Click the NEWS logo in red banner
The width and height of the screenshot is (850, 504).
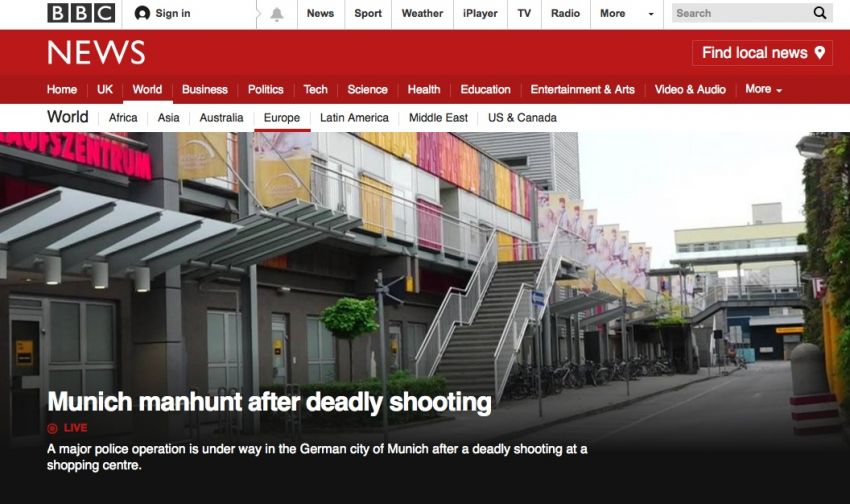pyautogui.click(x=96, y=53)
